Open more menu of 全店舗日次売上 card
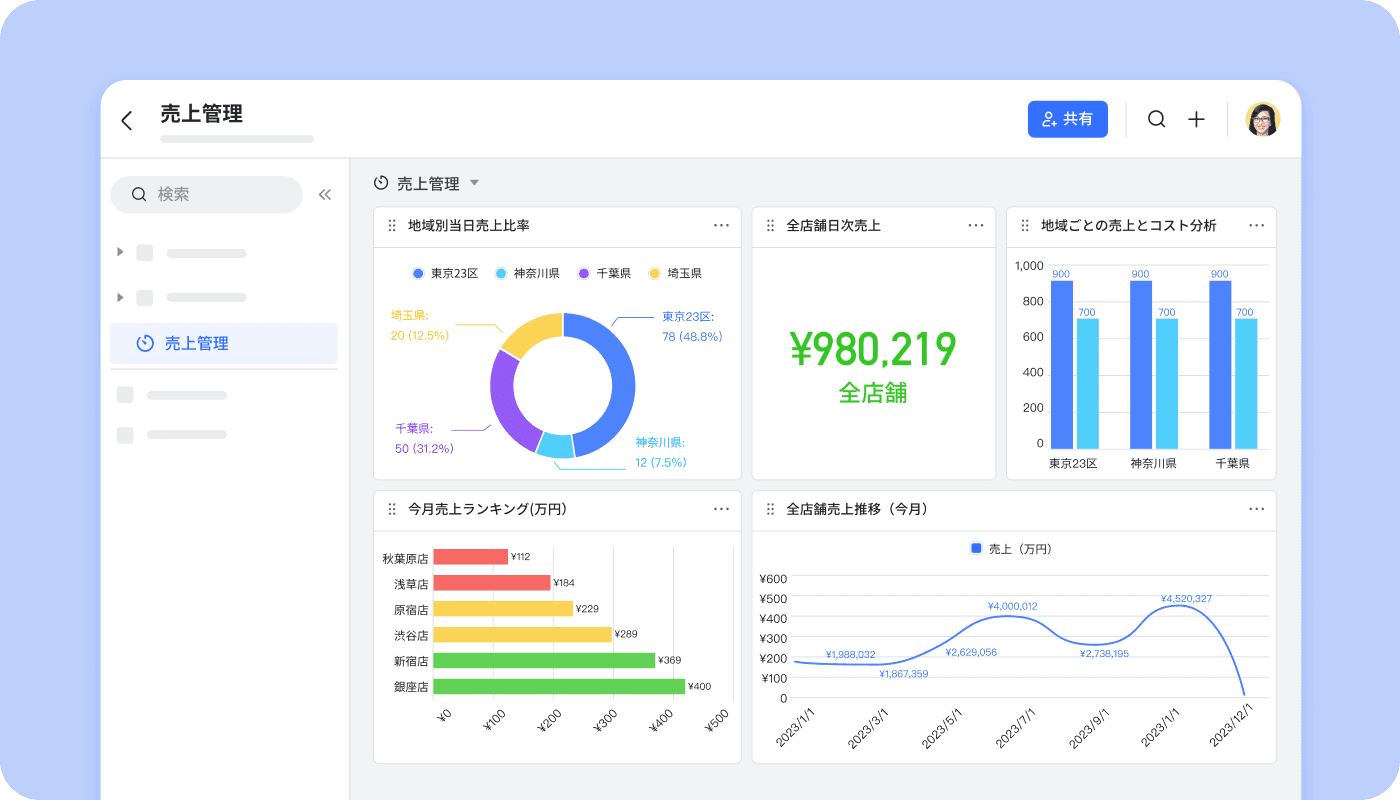The width and height of the screenshot is (1400, 800). (976, 225)
